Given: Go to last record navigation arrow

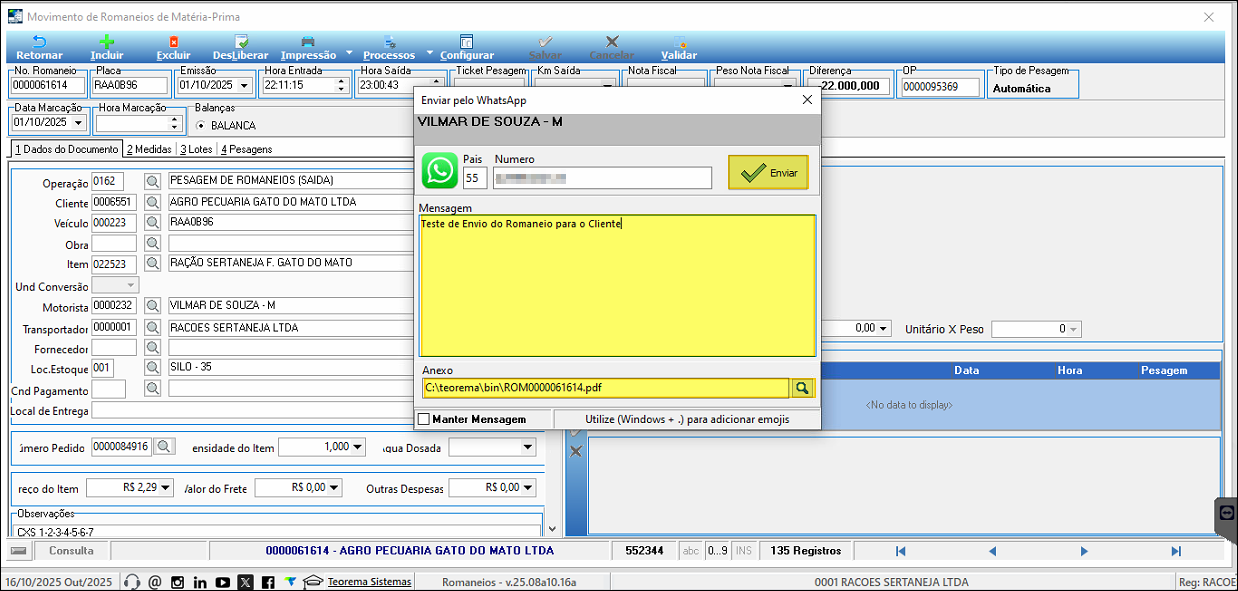Looking at the screenshot, I should click(x=1176, y=551).
